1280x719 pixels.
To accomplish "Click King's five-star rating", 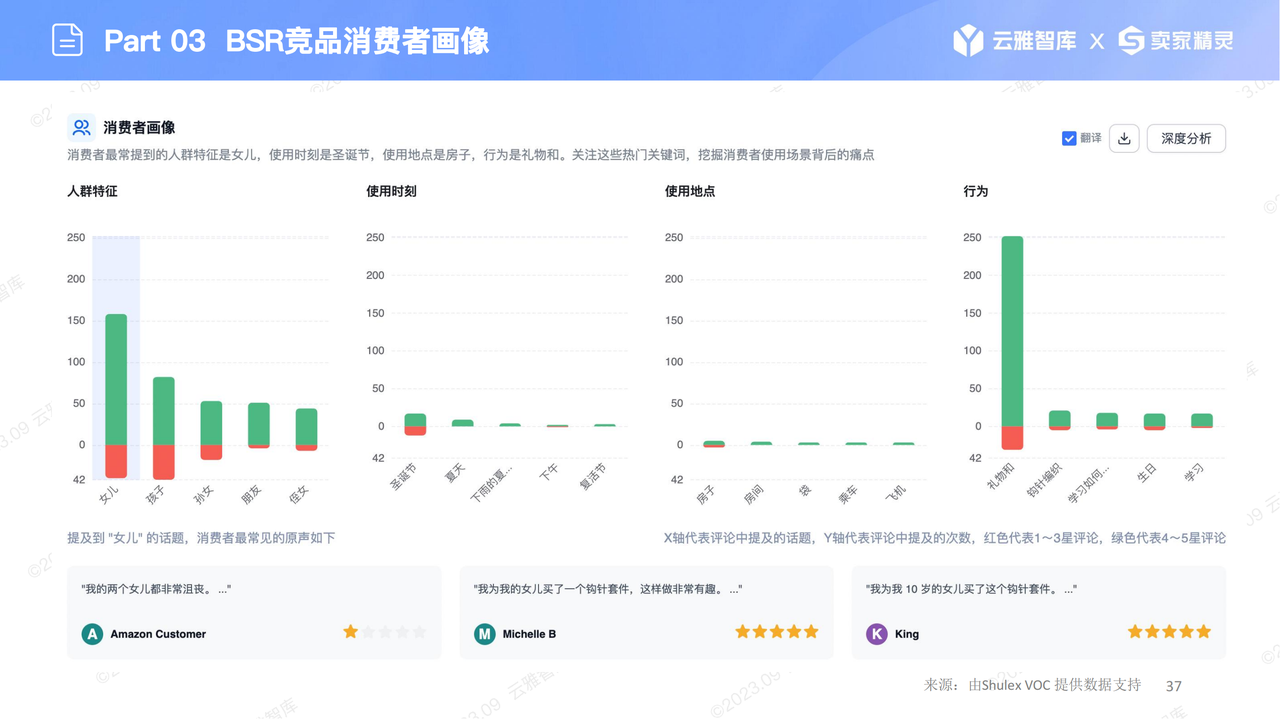I will [1169, 632].
